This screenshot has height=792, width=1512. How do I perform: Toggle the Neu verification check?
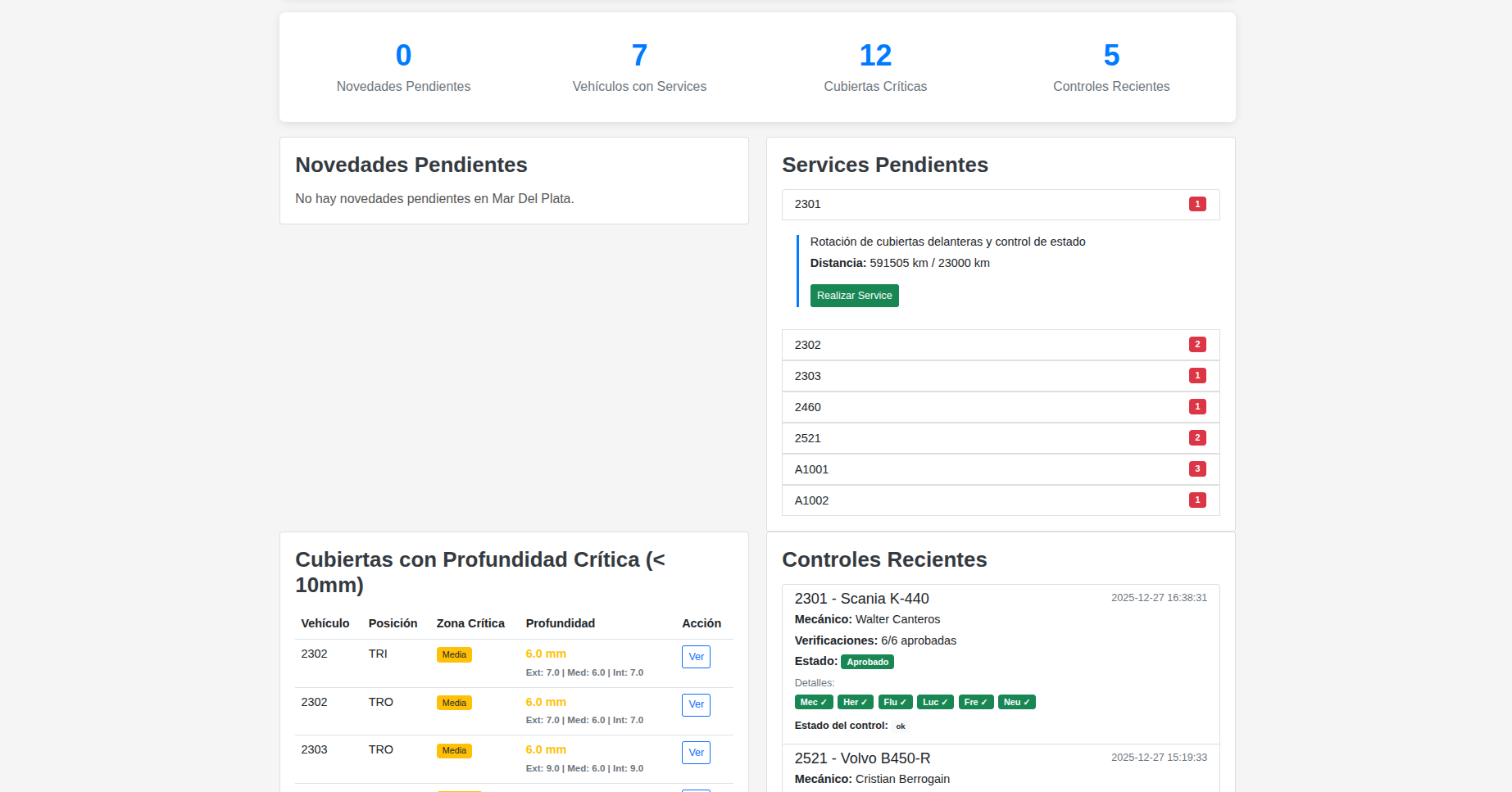[x=1016, y=702]
